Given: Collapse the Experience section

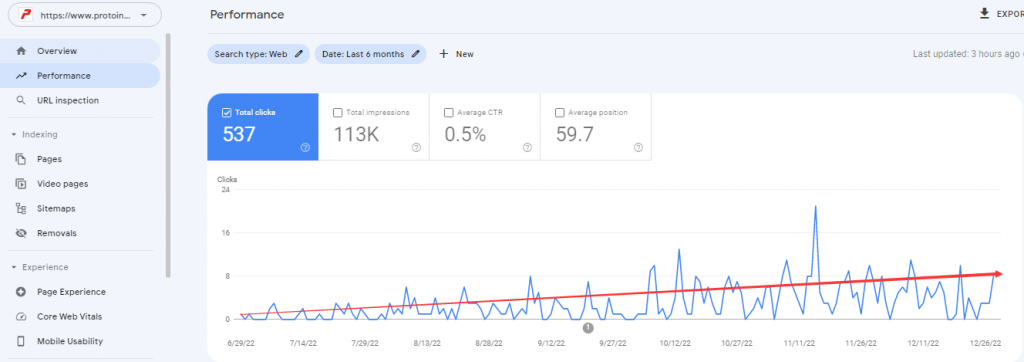Looking at the screenshot, I should click(14, 267).
